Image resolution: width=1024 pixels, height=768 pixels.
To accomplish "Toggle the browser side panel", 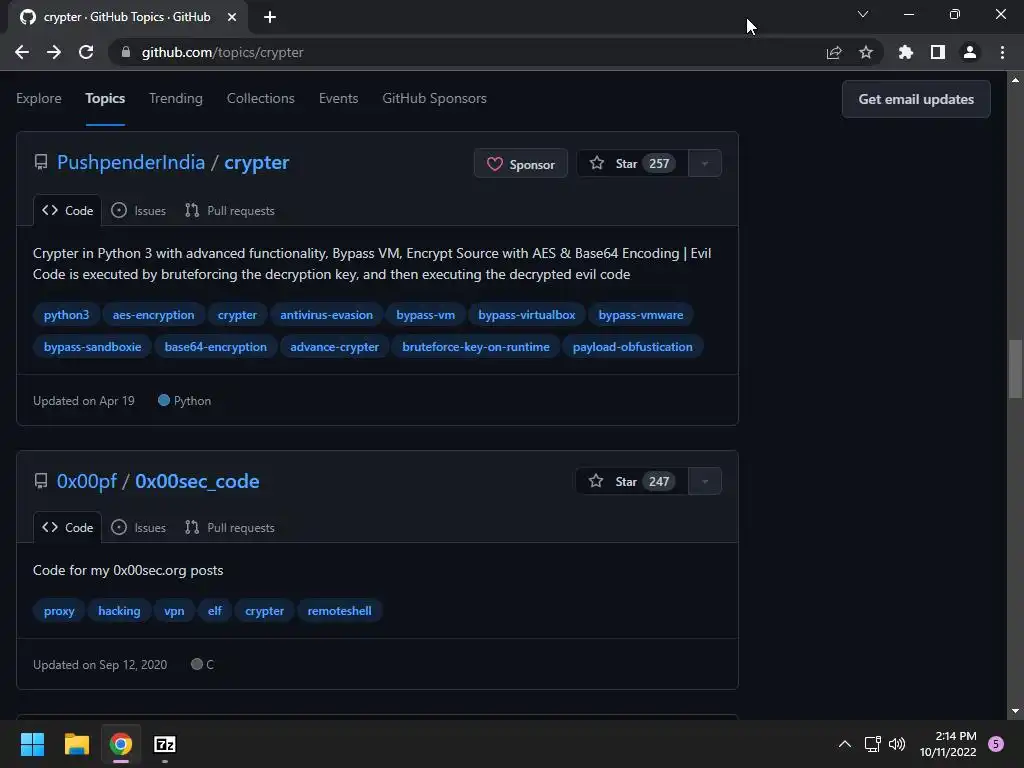I will [938, 52].
